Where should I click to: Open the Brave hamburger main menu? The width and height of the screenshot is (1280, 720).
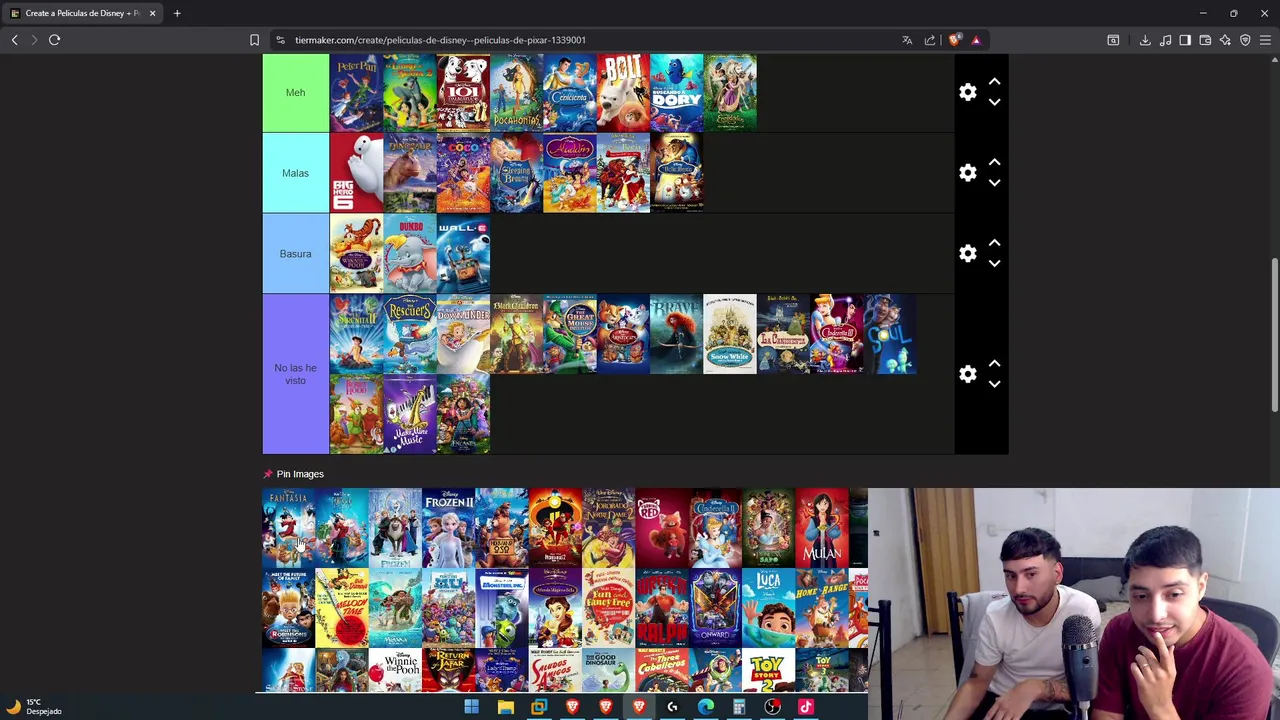click(1265, 40)
